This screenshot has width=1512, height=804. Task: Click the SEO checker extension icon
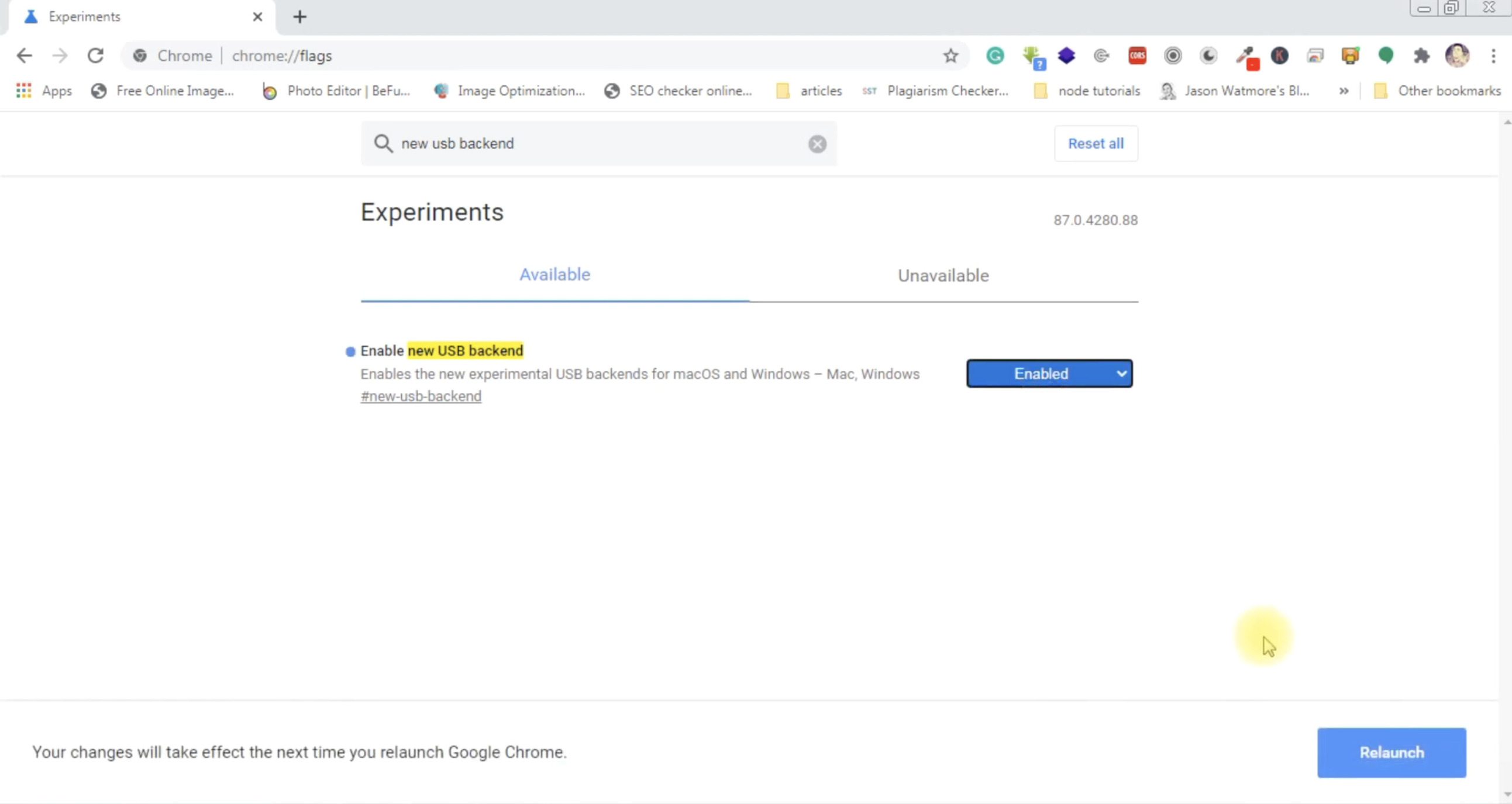(x=1101, y=56)
